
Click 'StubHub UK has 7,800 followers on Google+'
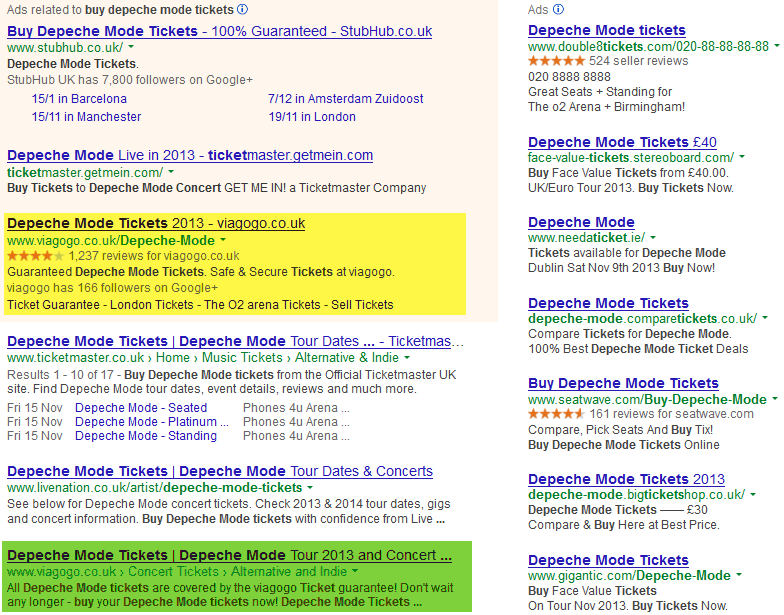tap(130, 80)
